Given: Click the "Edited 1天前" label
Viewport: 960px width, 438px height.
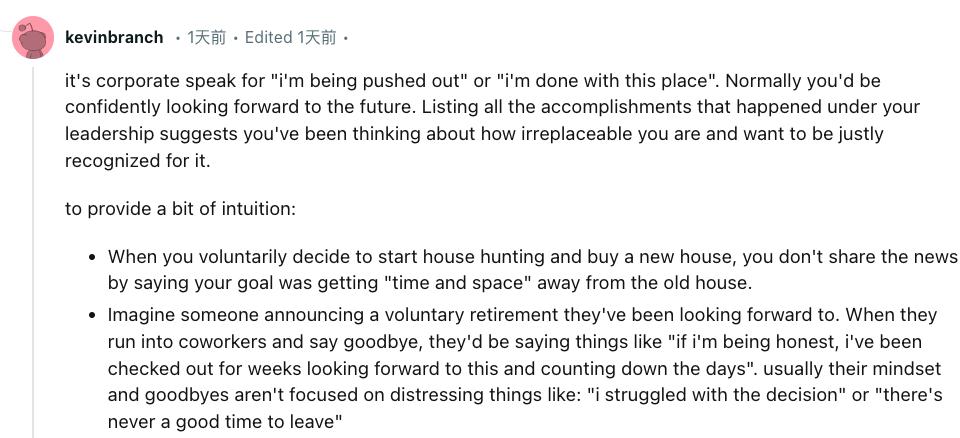Looking at the screenshot, I should [x=290, y=38].
